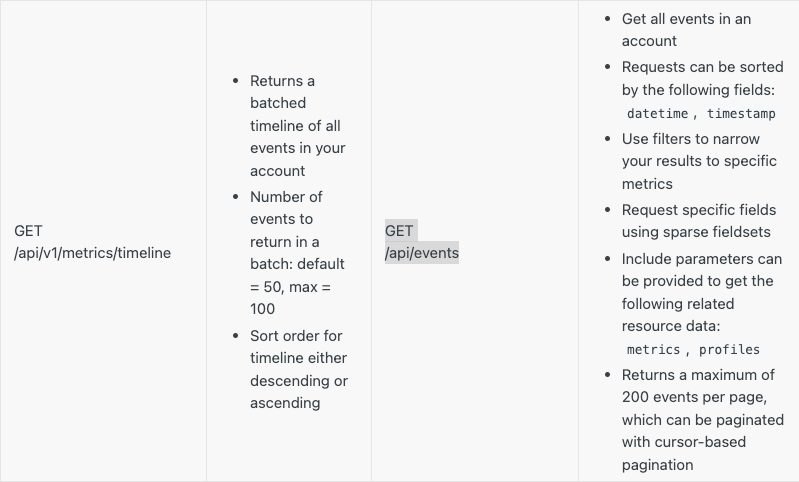Screen dimensions: 799x482
Task: Click the metrics code label
Action: tap(653, 350)
